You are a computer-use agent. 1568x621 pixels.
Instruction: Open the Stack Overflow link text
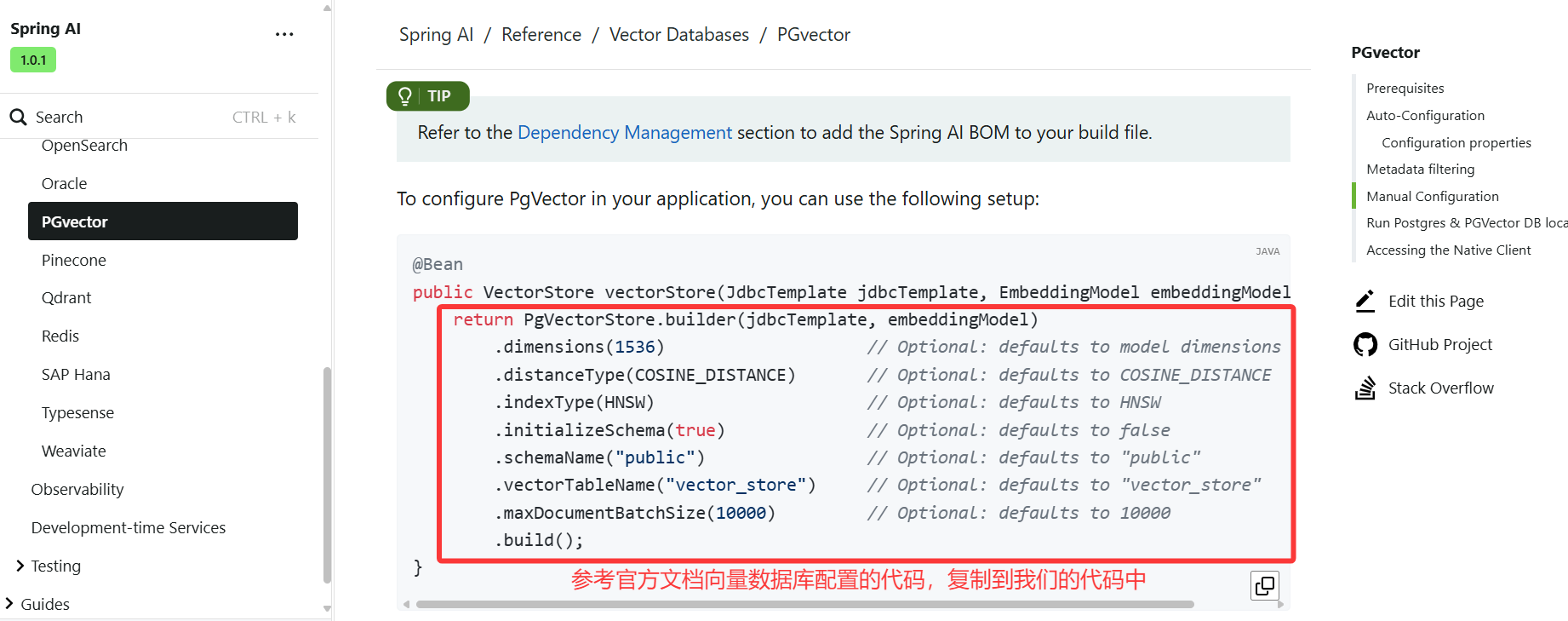click(1441, 388)
